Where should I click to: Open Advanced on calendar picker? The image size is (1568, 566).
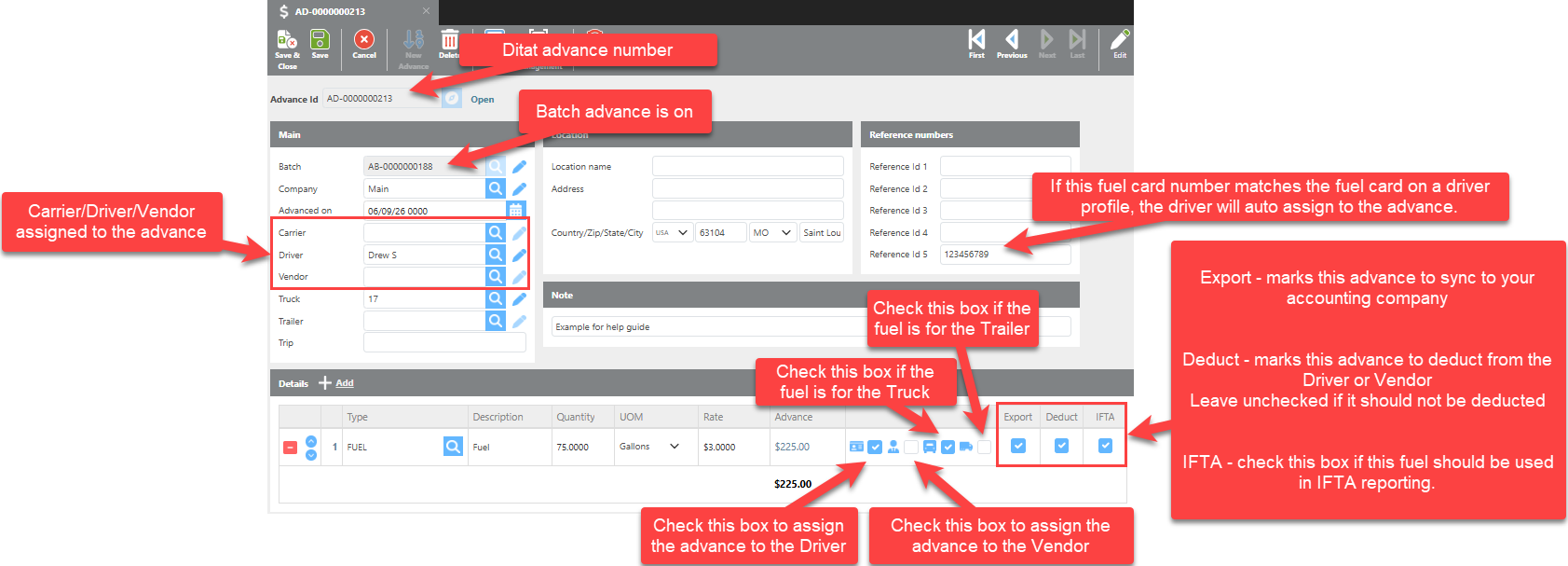coord(515,210)
